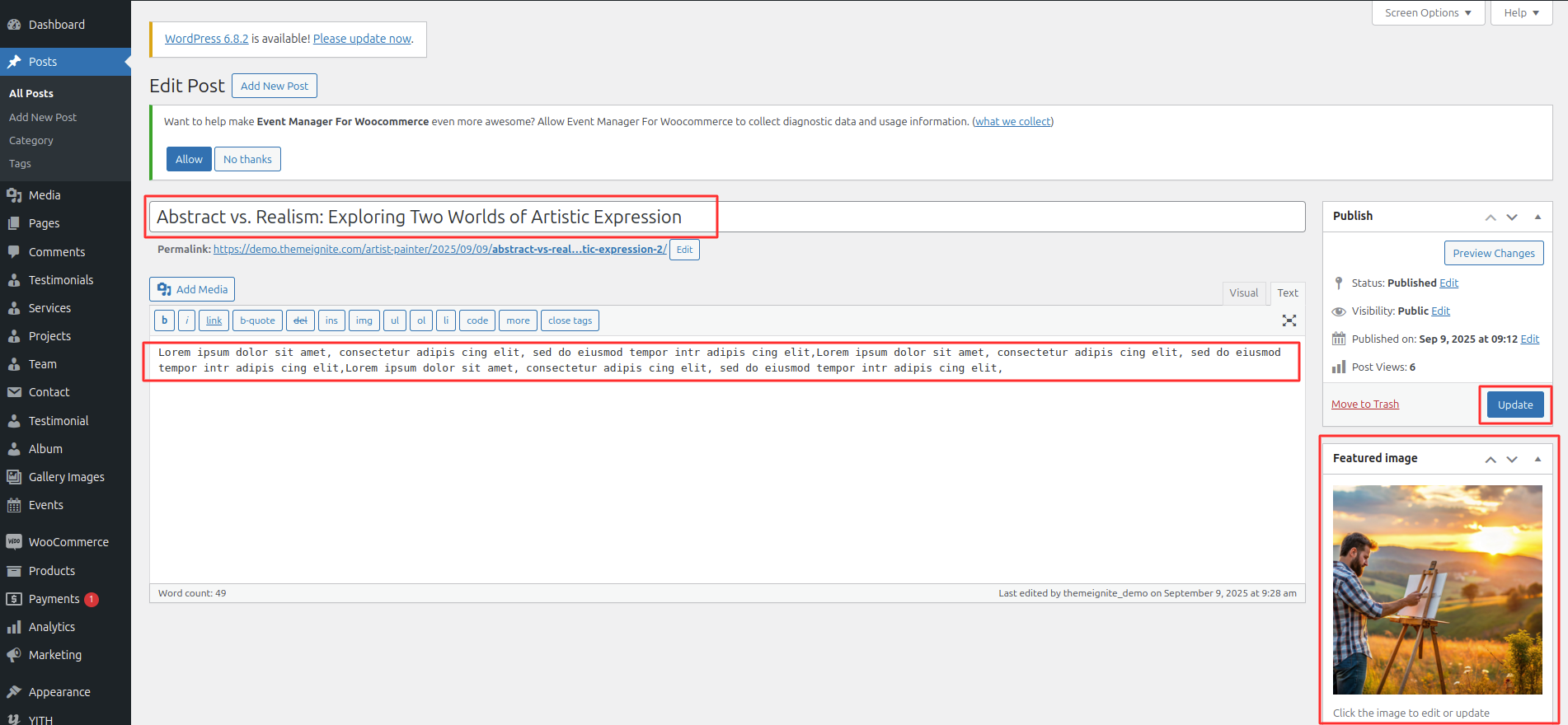
Task: Open the what we collect link
Action: (1013, 121)
